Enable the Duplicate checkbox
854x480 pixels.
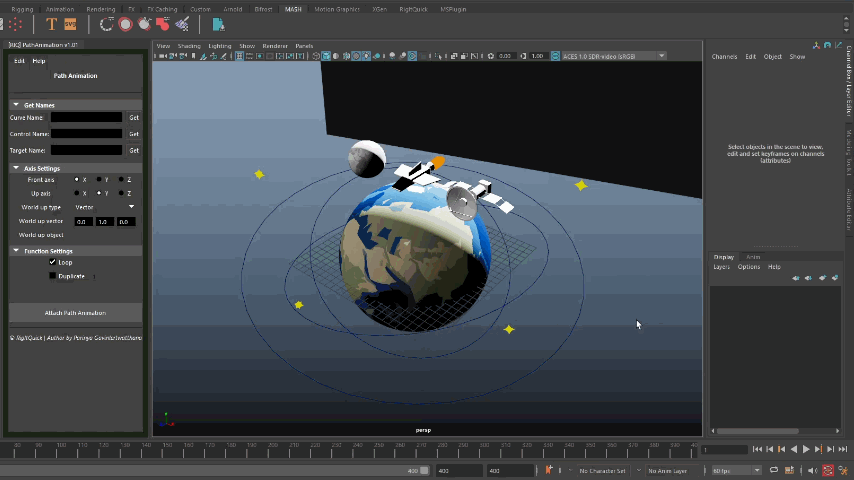coord(52,276)
